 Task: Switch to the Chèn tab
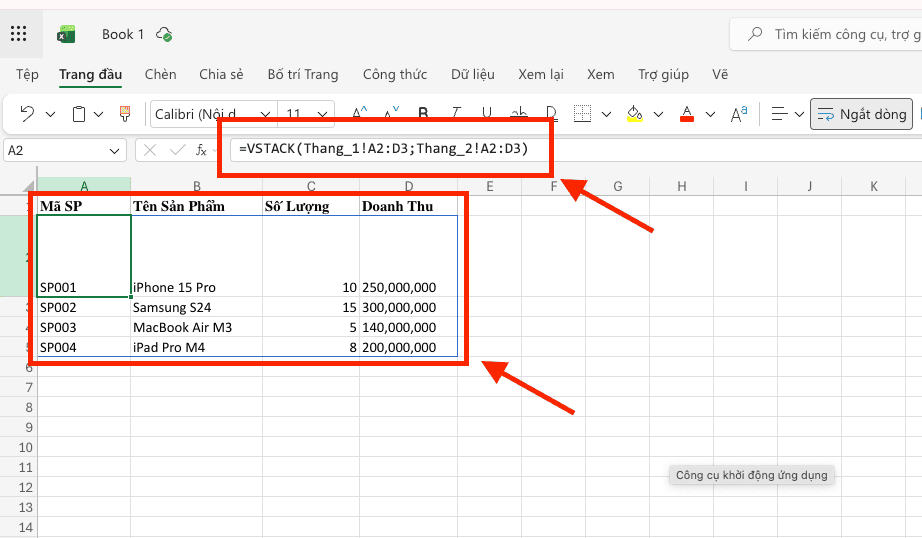coord(161,74)
